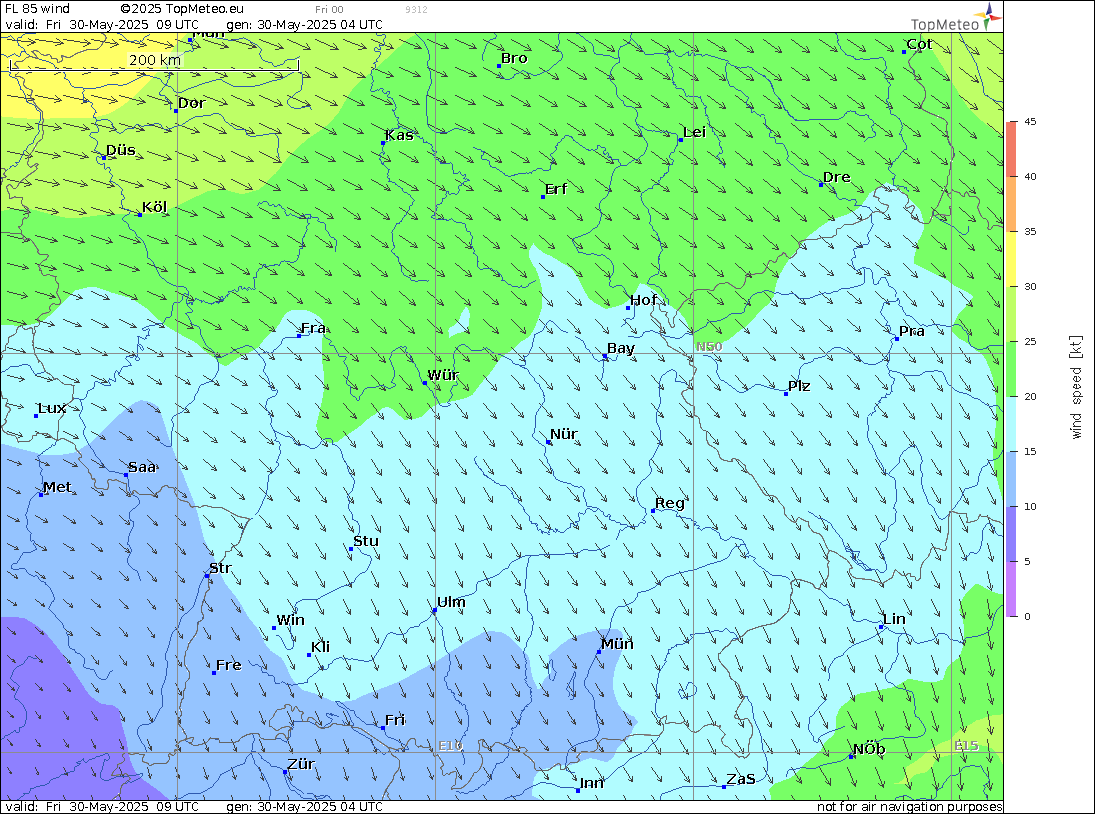Click the 'Lux' city label

coord(52,408)
